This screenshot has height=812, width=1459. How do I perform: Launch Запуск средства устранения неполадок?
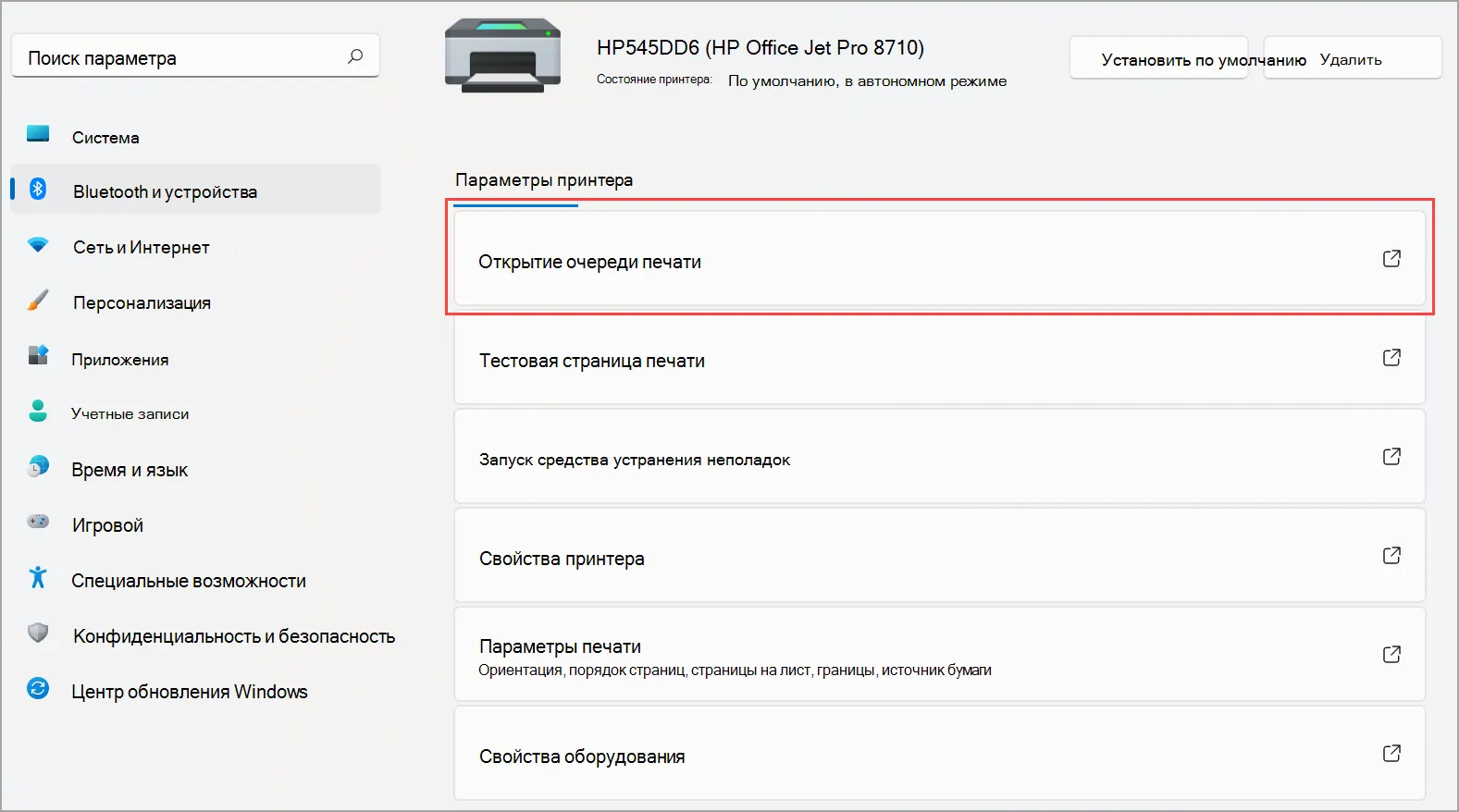tap(940, 457)
